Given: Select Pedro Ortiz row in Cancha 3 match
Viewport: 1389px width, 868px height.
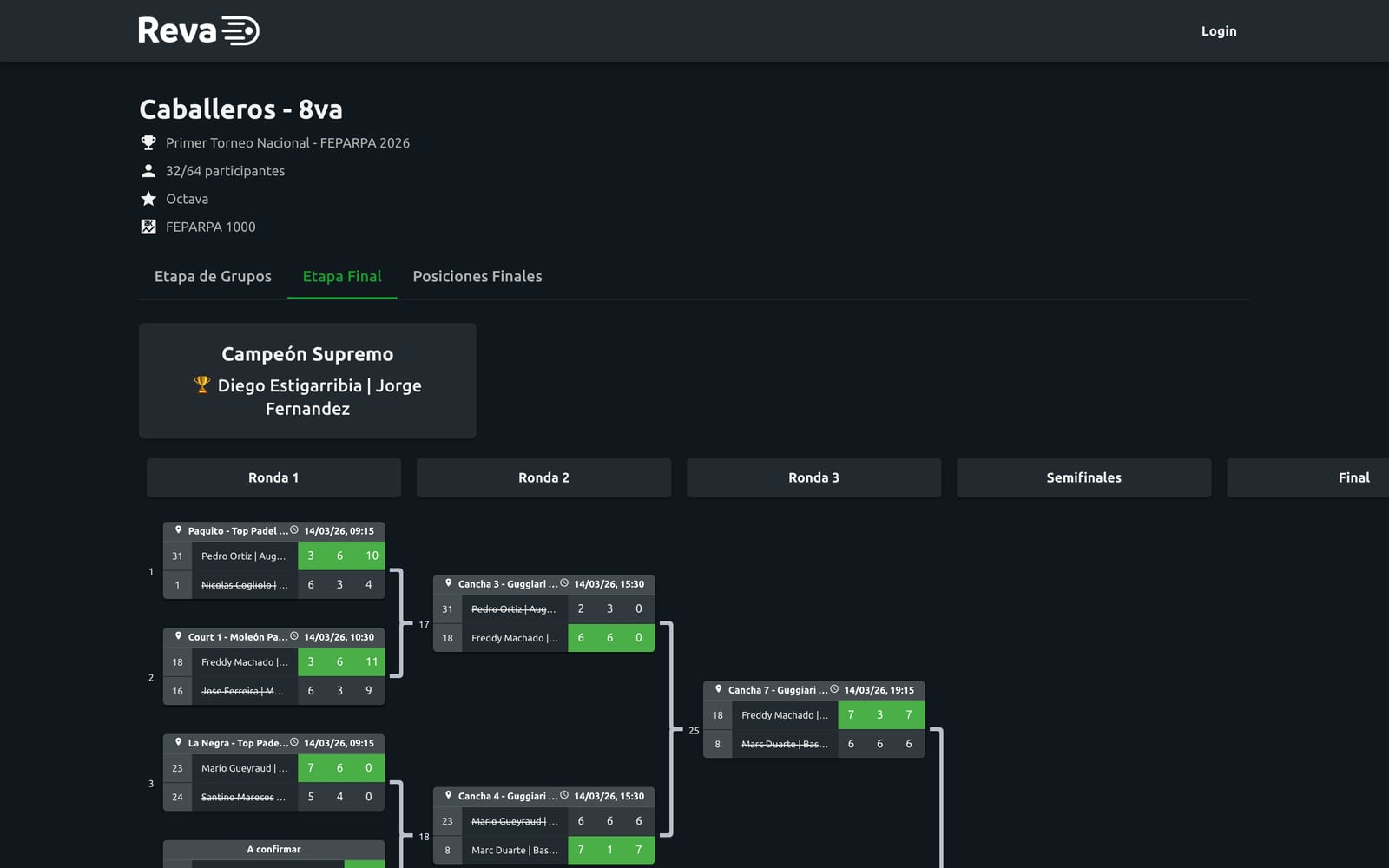Looking at the screenshot, I should (x=543, y=608).
